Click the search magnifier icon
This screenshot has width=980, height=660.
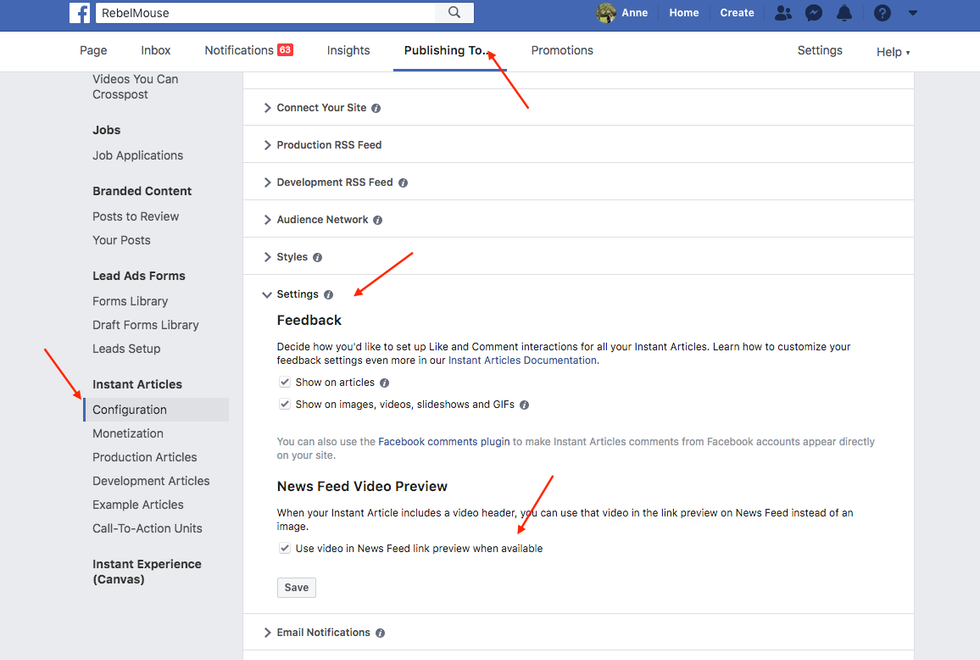[x=455, y=13]
